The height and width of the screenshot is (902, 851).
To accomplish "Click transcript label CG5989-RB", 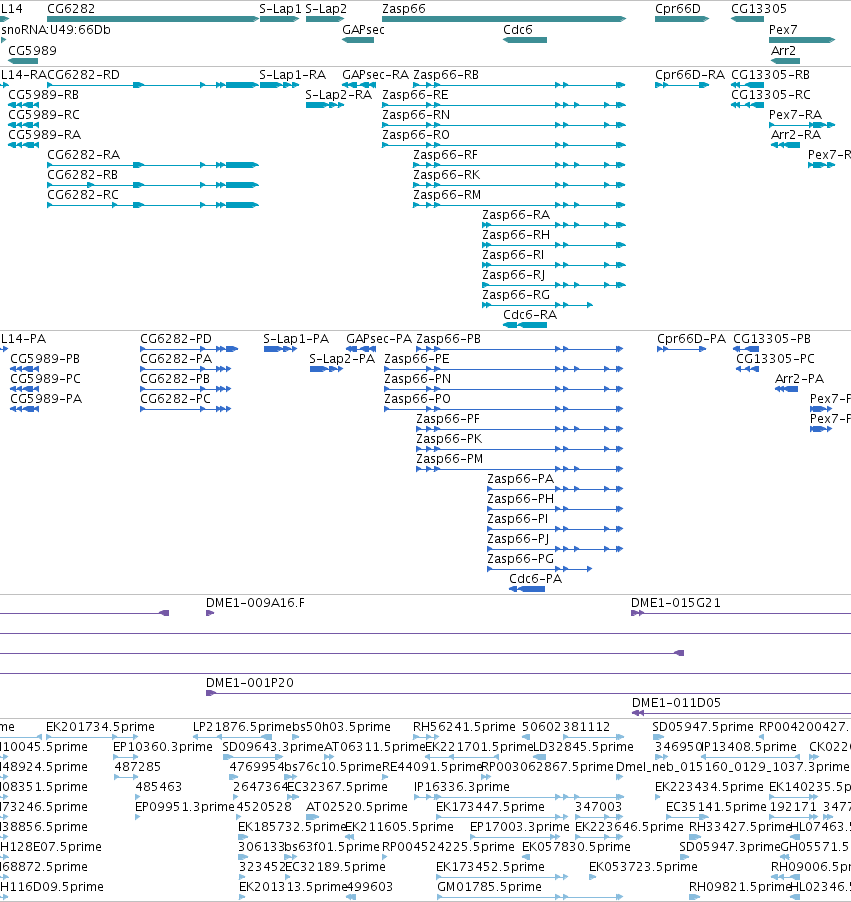I will point(44,94).
